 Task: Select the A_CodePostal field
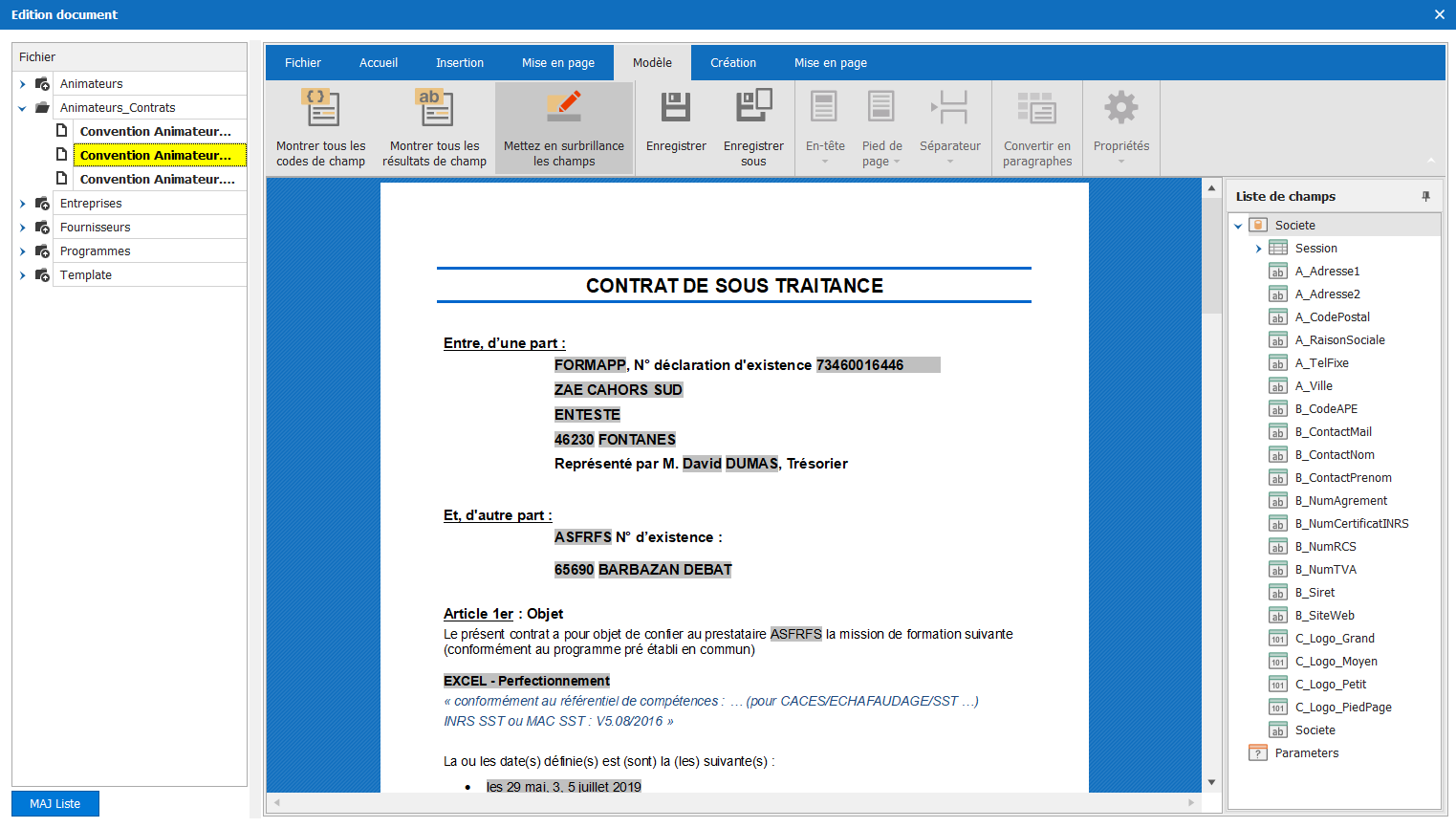pyautogui.click(x=1332, y=317)
